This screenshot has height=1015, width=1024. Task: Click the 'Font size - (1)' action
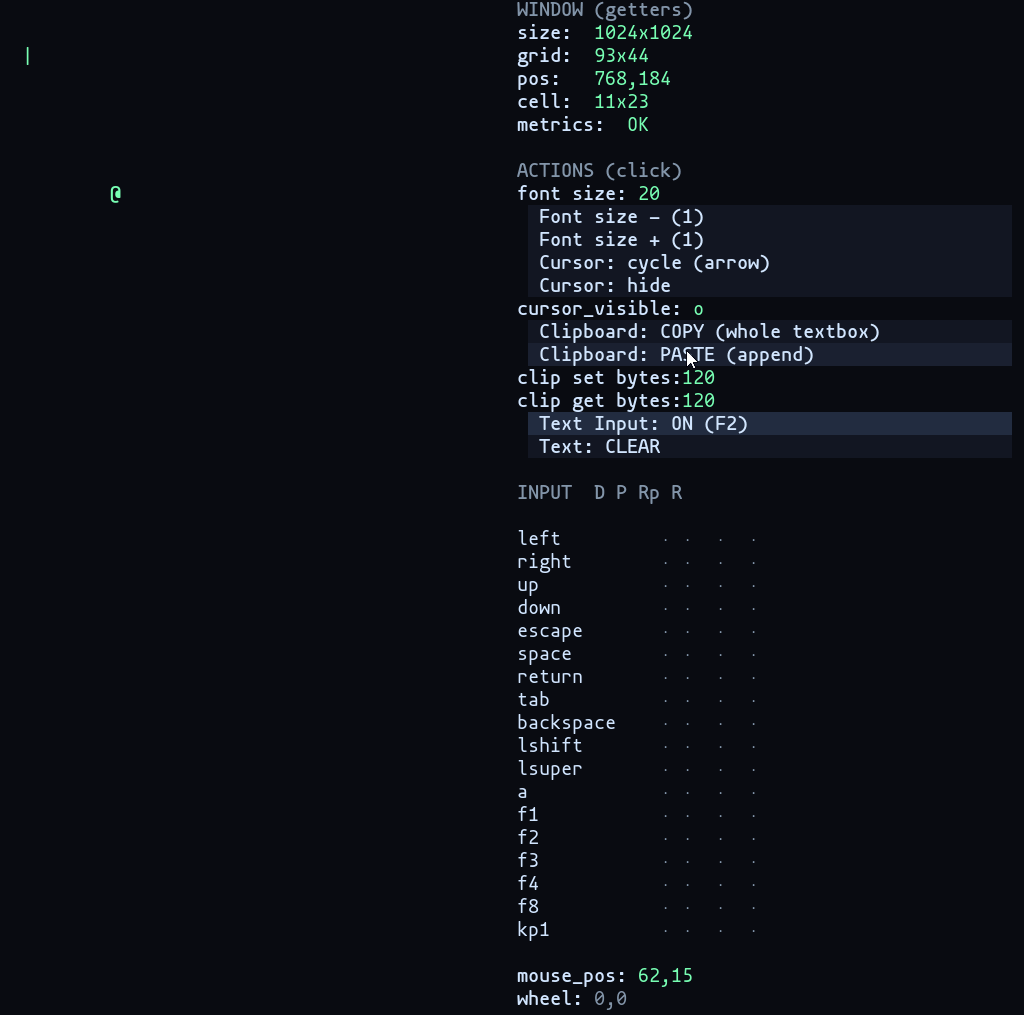pos(769,217)
